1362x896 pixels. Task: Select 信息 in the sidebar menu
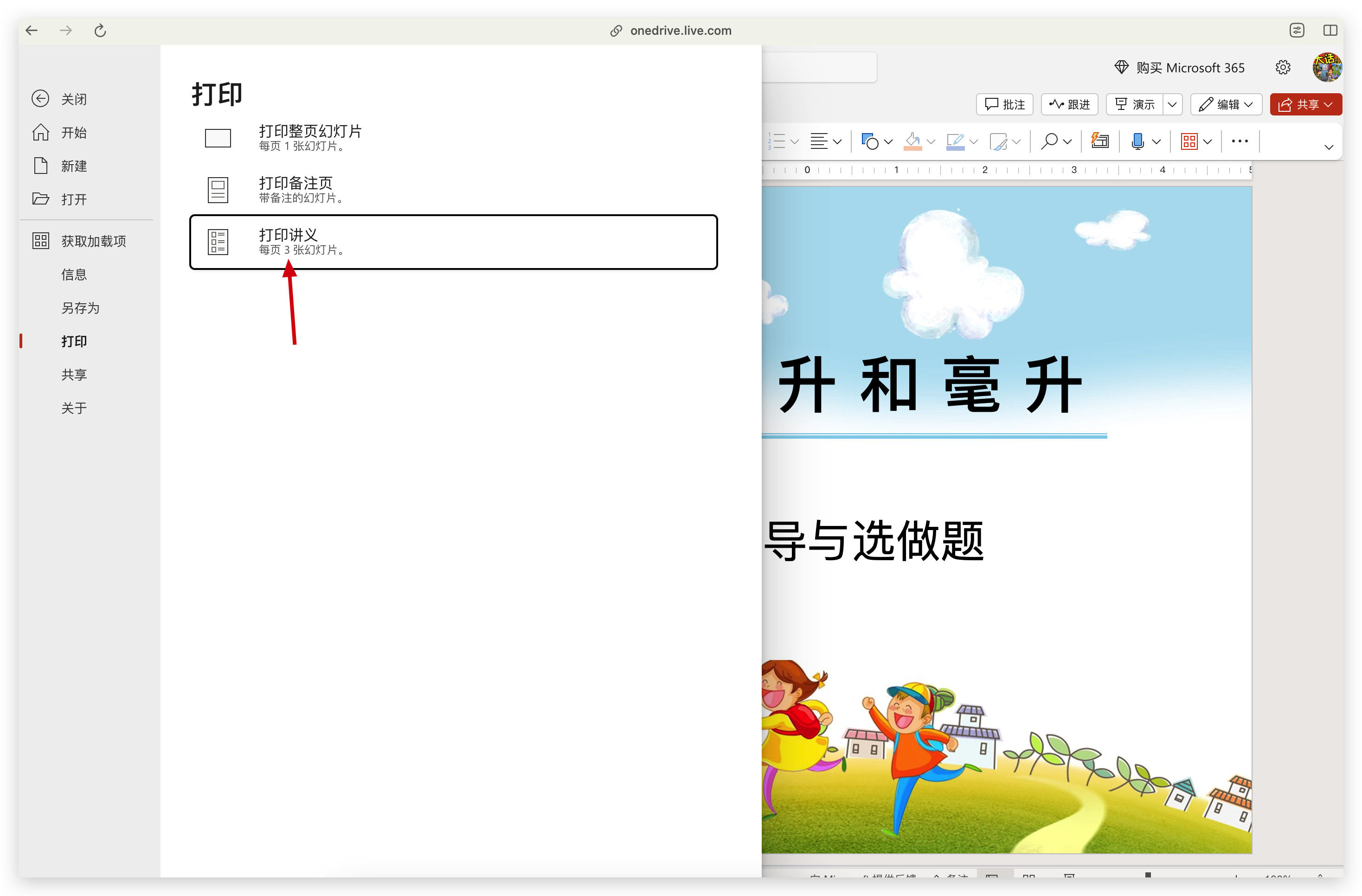click(x=74, y=275)
